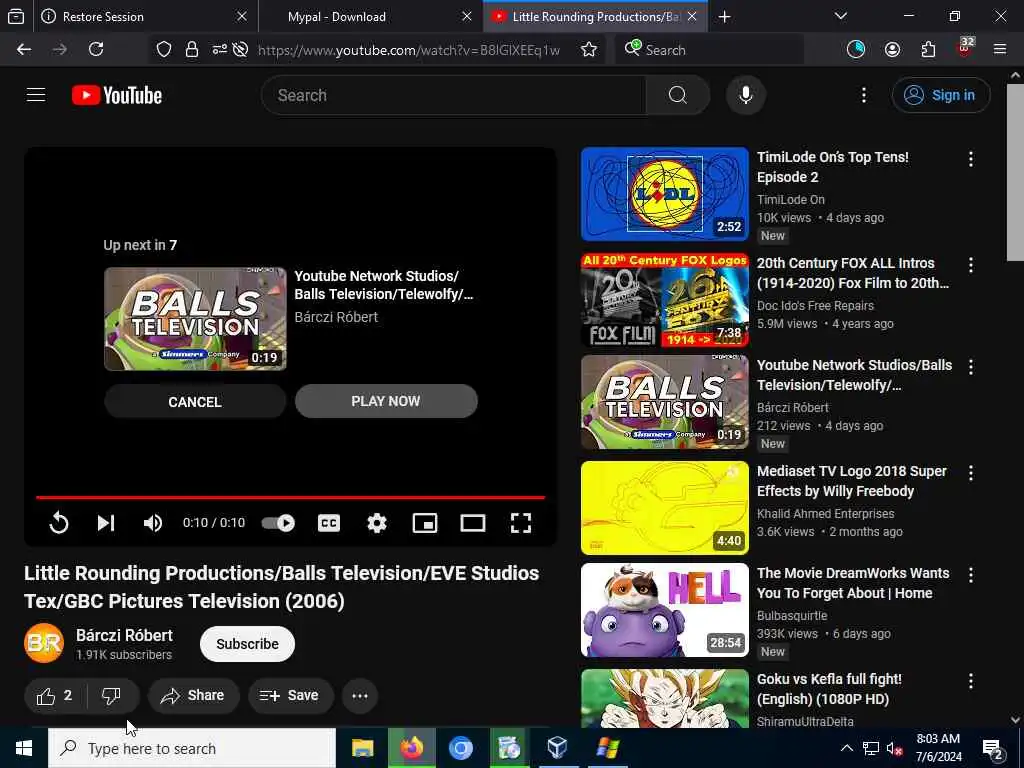Start voice search with the microphone
The image size is (1024, 768).
745,95
